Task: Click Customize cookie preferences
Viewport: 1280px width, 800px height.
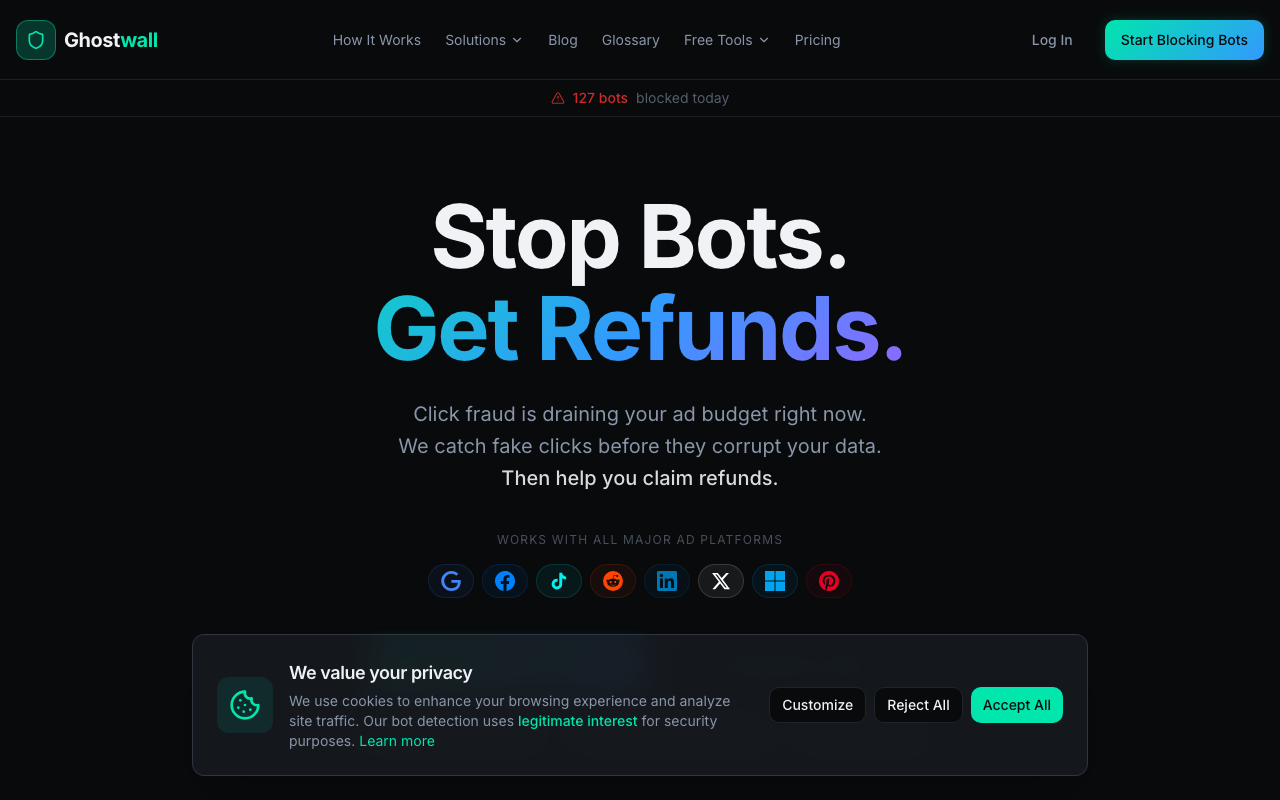Action: (x=817, y=705)
